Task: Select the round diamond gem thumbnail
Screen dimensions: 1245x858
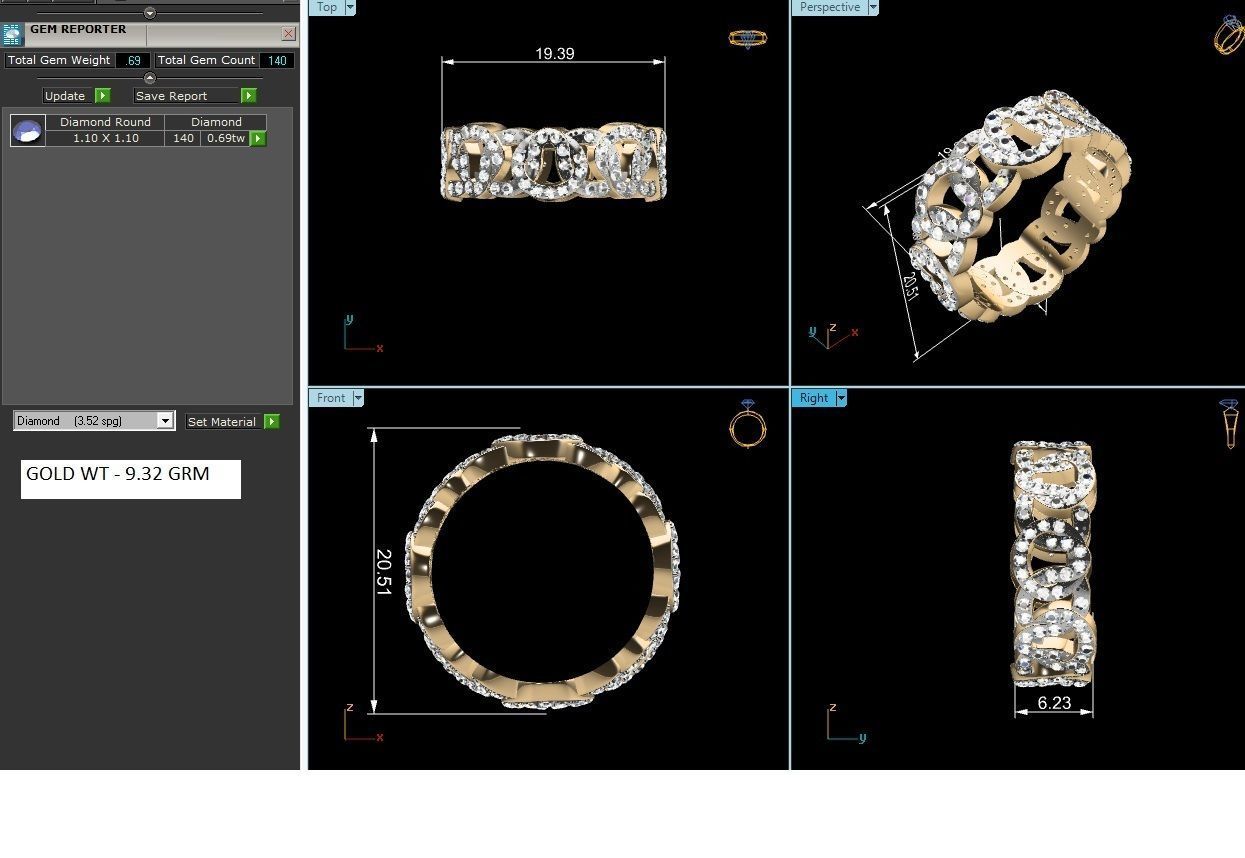Action: 28,130
